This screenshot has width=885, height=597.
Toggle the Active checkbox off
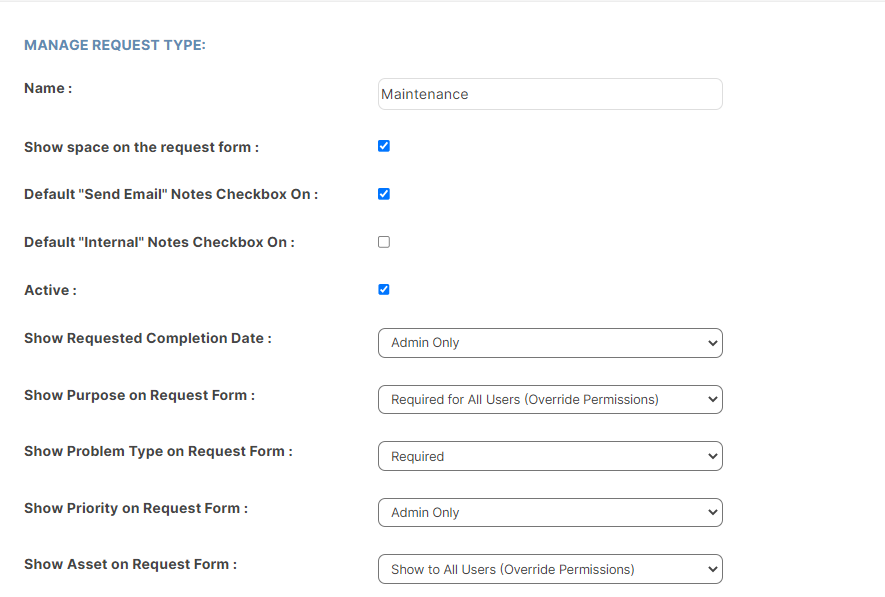click(384, 289)
